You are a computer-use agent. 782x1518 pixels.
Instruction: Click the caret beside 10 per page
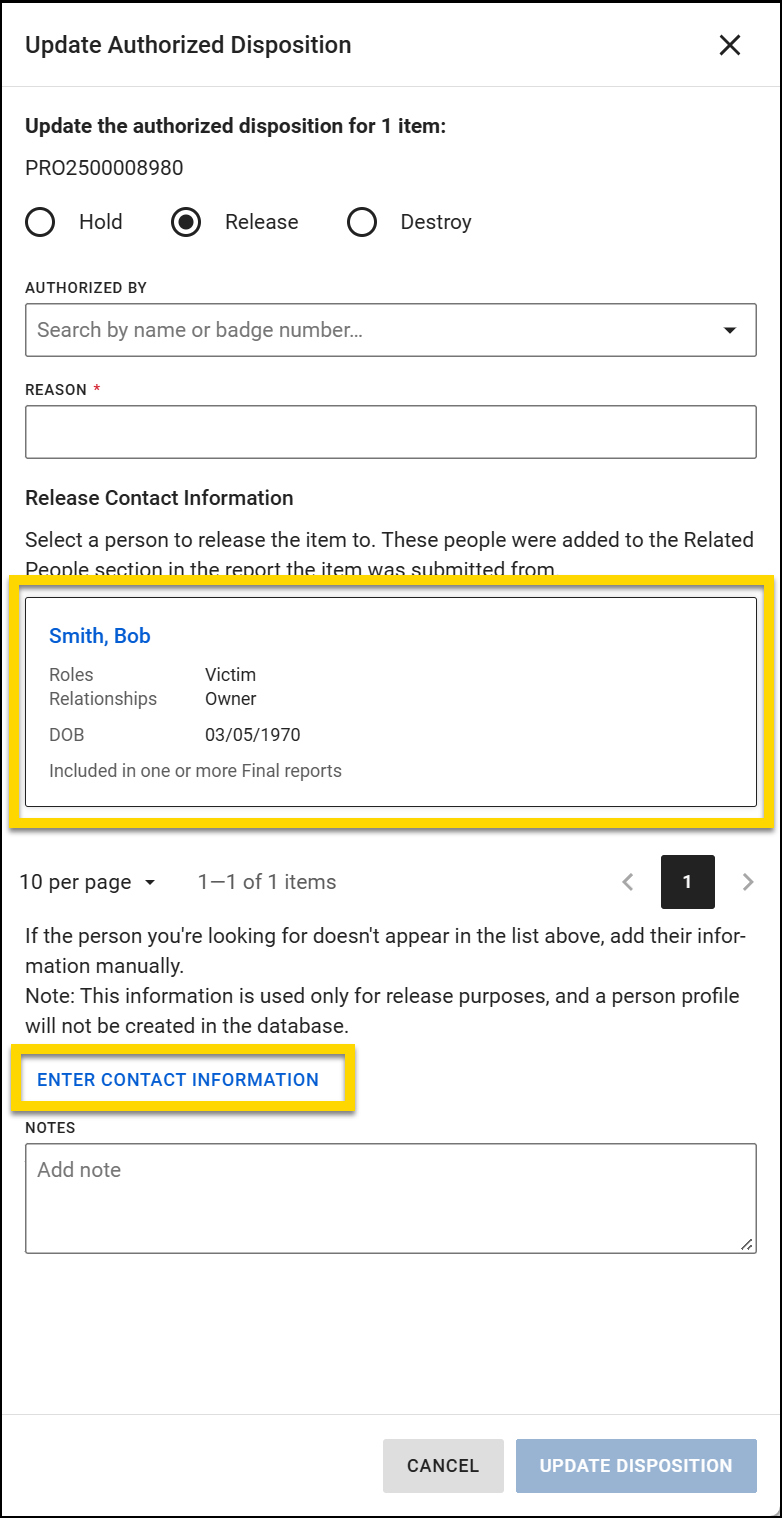[150, 883]
